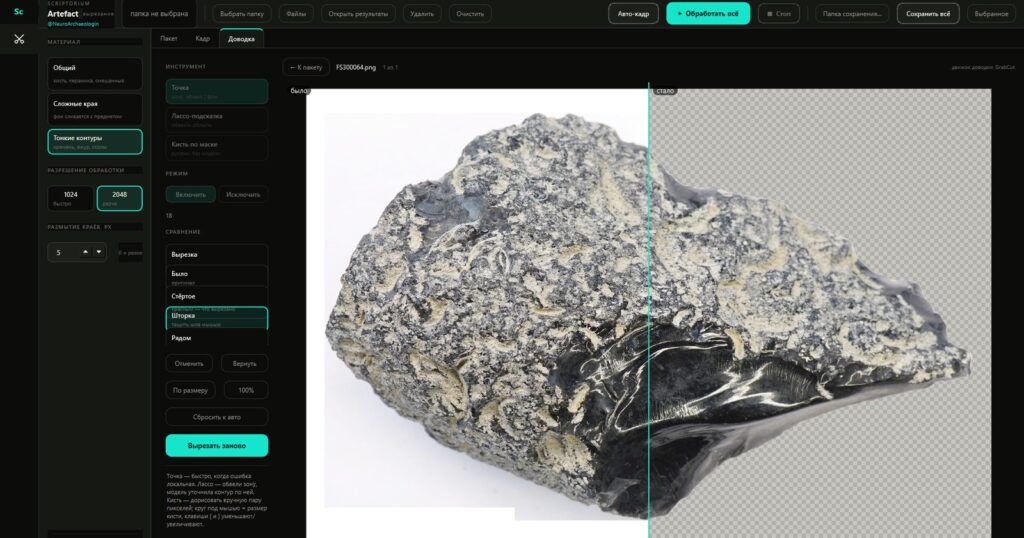Choose Было comparison view
Screen dimensions: 1024x538
(x=217, y=276)
